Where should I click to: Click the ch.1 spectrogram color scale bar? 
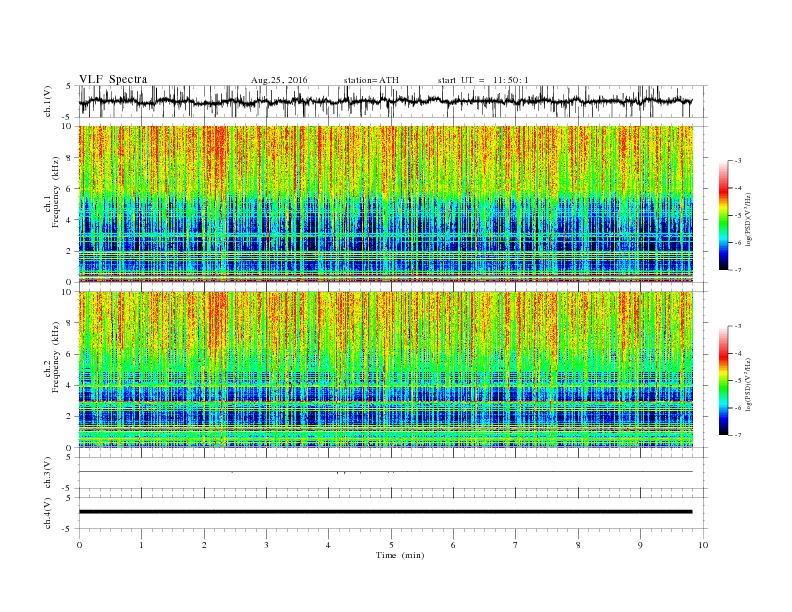(x=724, y=215)
